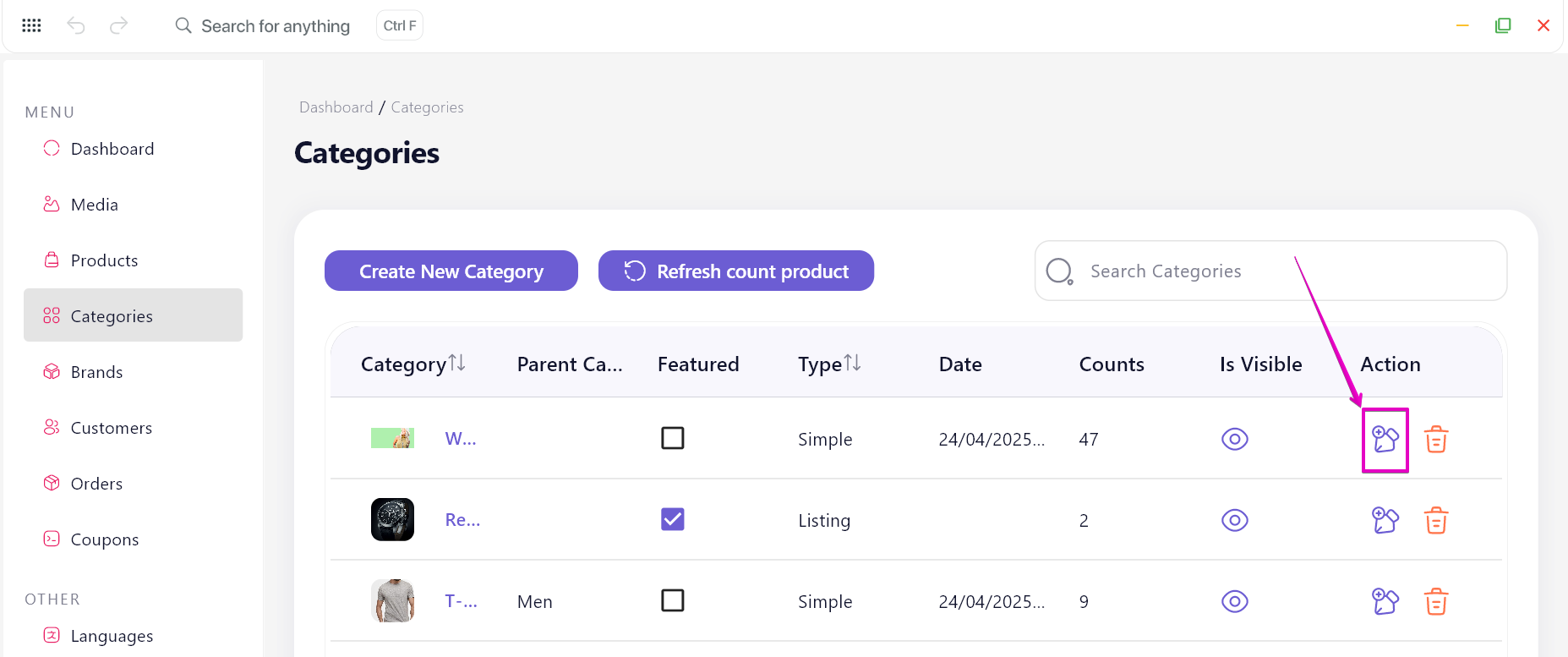Screen dimensions: 1568x657
Task: Click the edit icon for the Men T-shirt row
Action: (1385, 601)
